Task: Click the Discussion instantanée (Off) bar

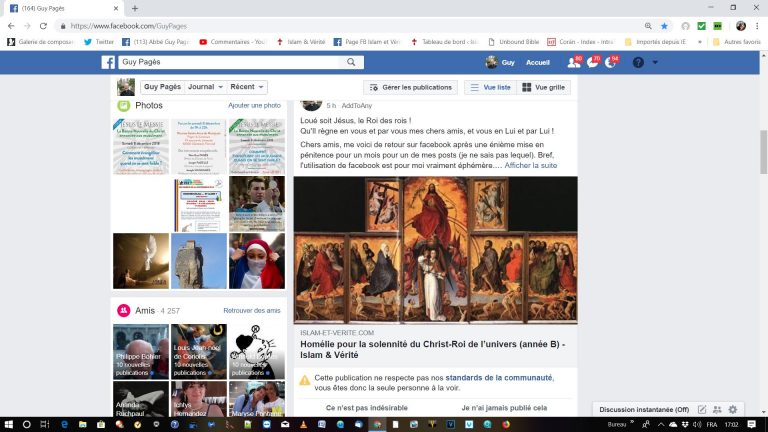Action: point(644,409)
